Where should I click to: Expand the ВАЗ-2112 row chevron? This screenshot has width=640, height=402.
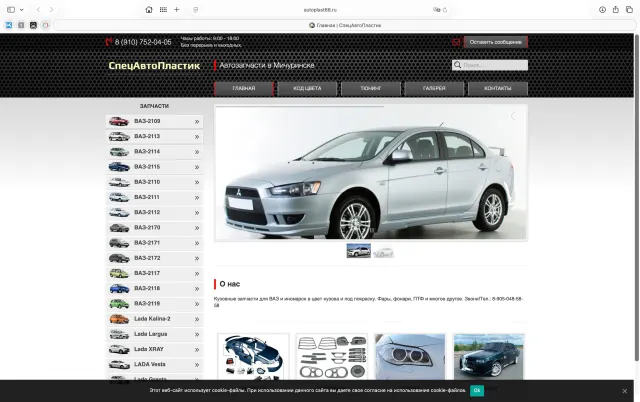[197, 213]
